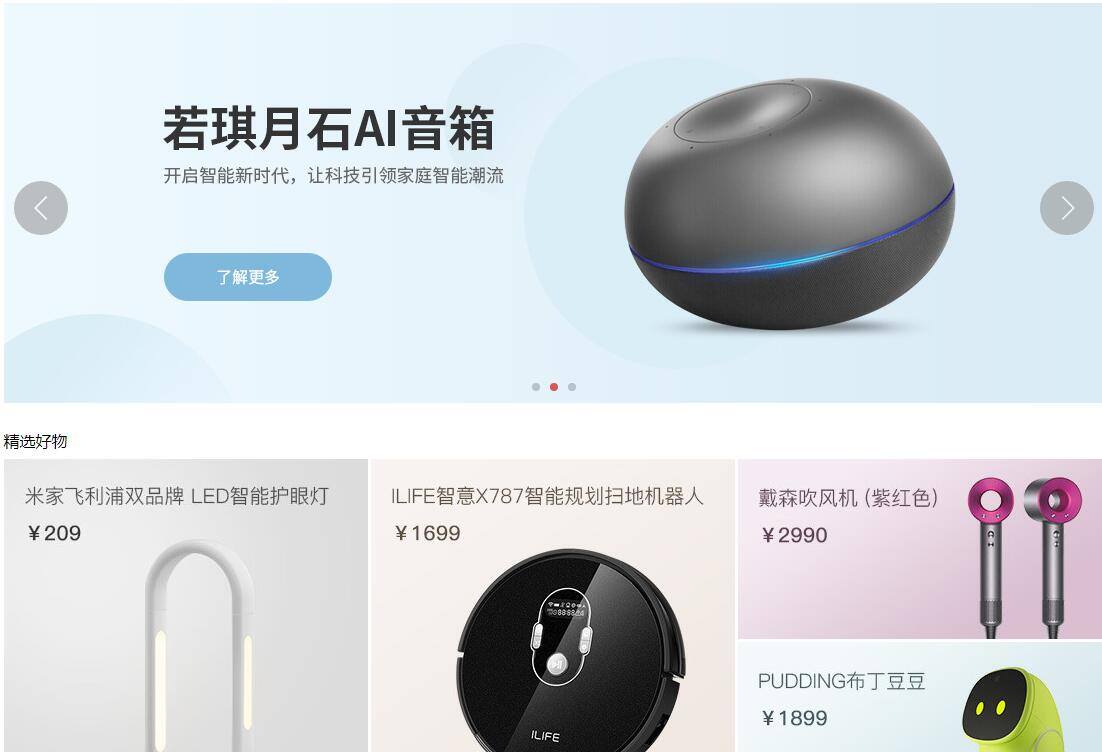Go to the previous carousel slide arrow
The width and height of the screenshot is (1102, 752).
pyautogui.click(x=41, y=208)
